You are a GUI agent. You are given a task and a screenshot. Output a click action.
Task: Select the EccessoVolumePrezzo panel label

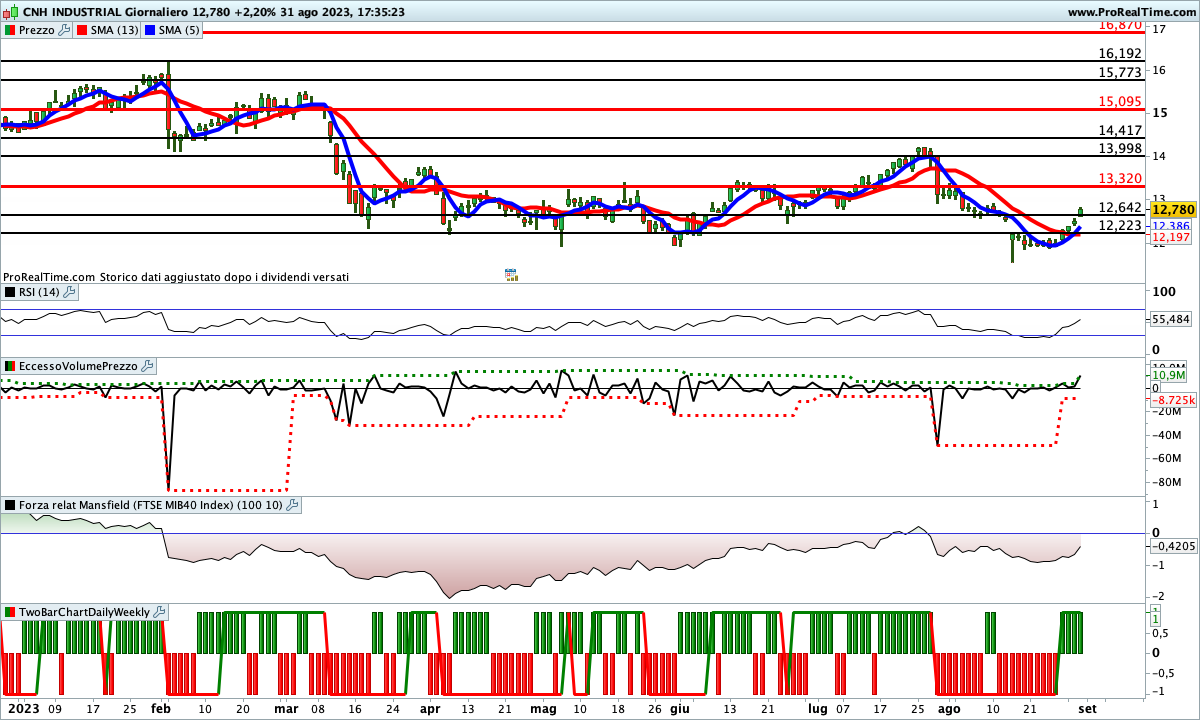pos(79,367)
